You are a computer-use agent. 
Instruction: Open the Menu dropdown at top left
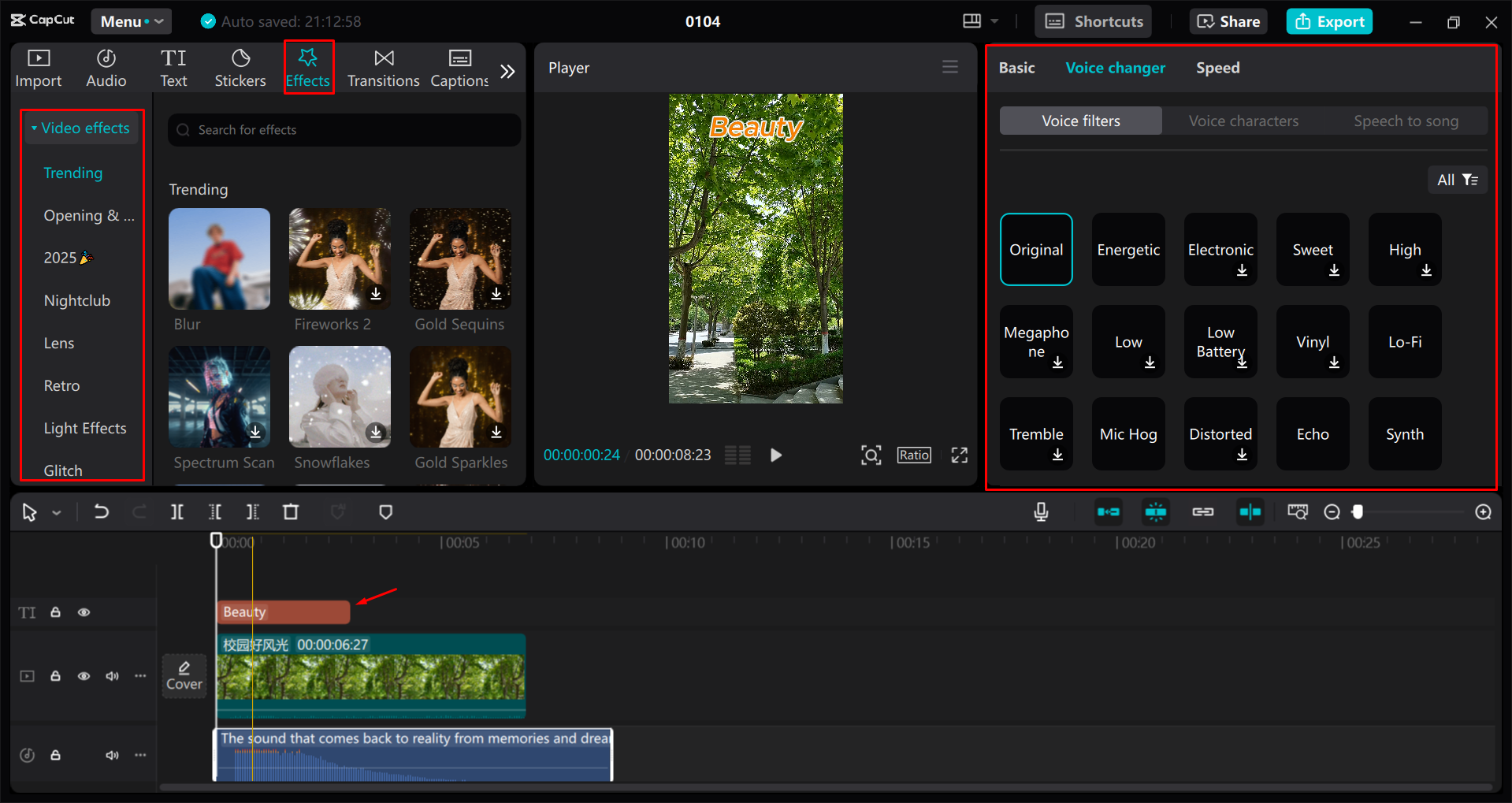tap(131, 21)
